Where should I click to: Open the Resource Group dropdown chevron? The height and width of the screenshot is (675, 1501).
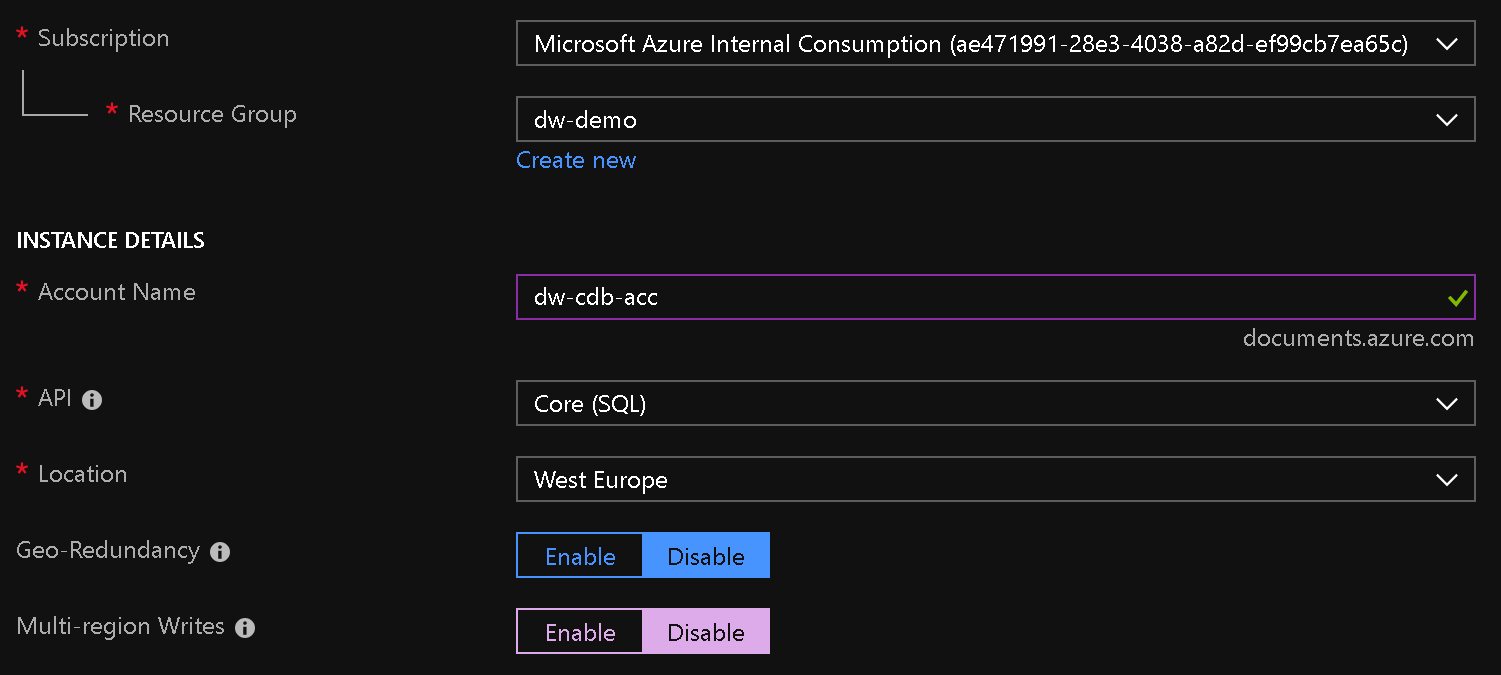click(x=1447, y=119)
